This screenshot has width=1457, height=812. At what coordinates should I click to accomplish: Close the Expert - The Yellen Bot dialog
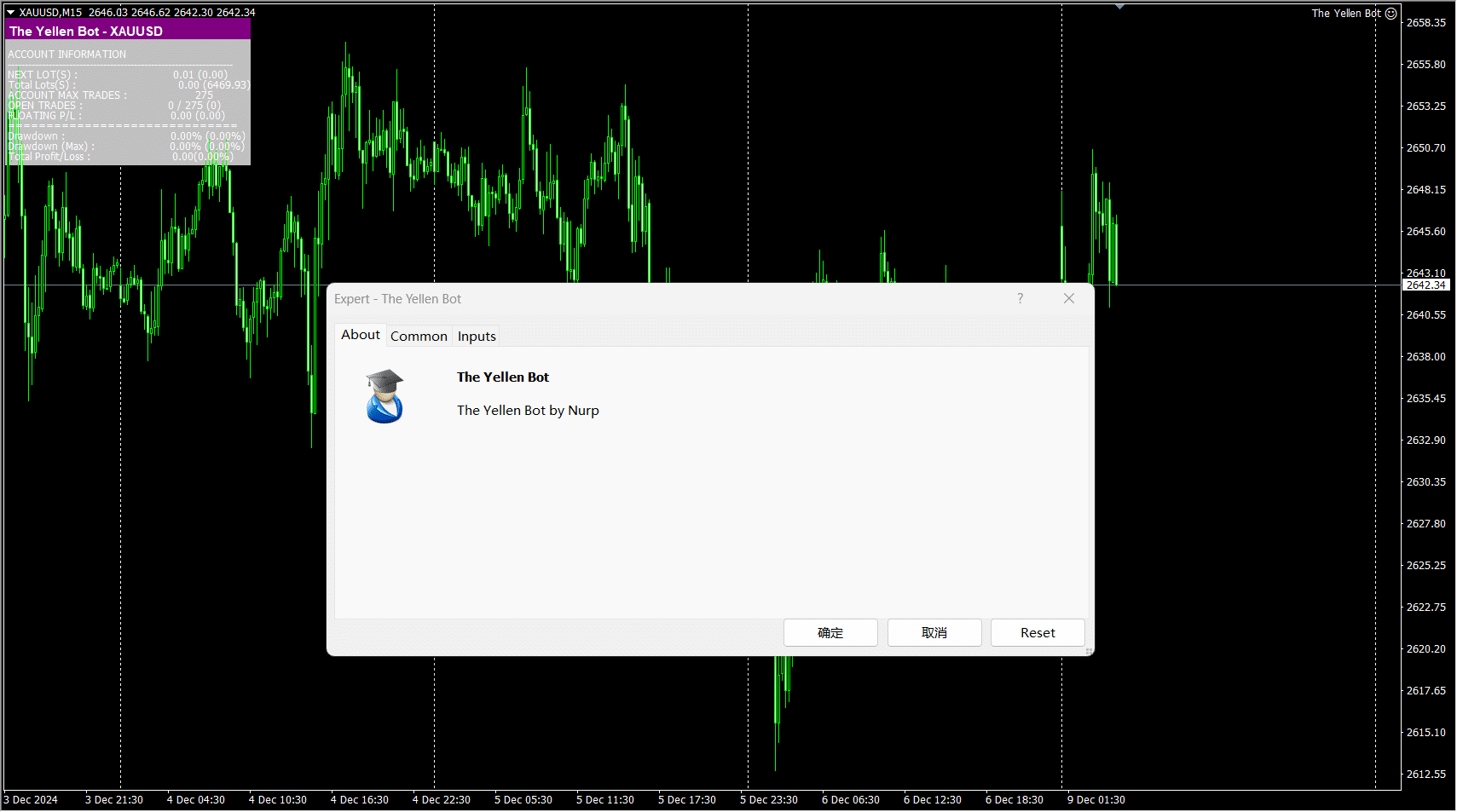(x=1069, y=298)
